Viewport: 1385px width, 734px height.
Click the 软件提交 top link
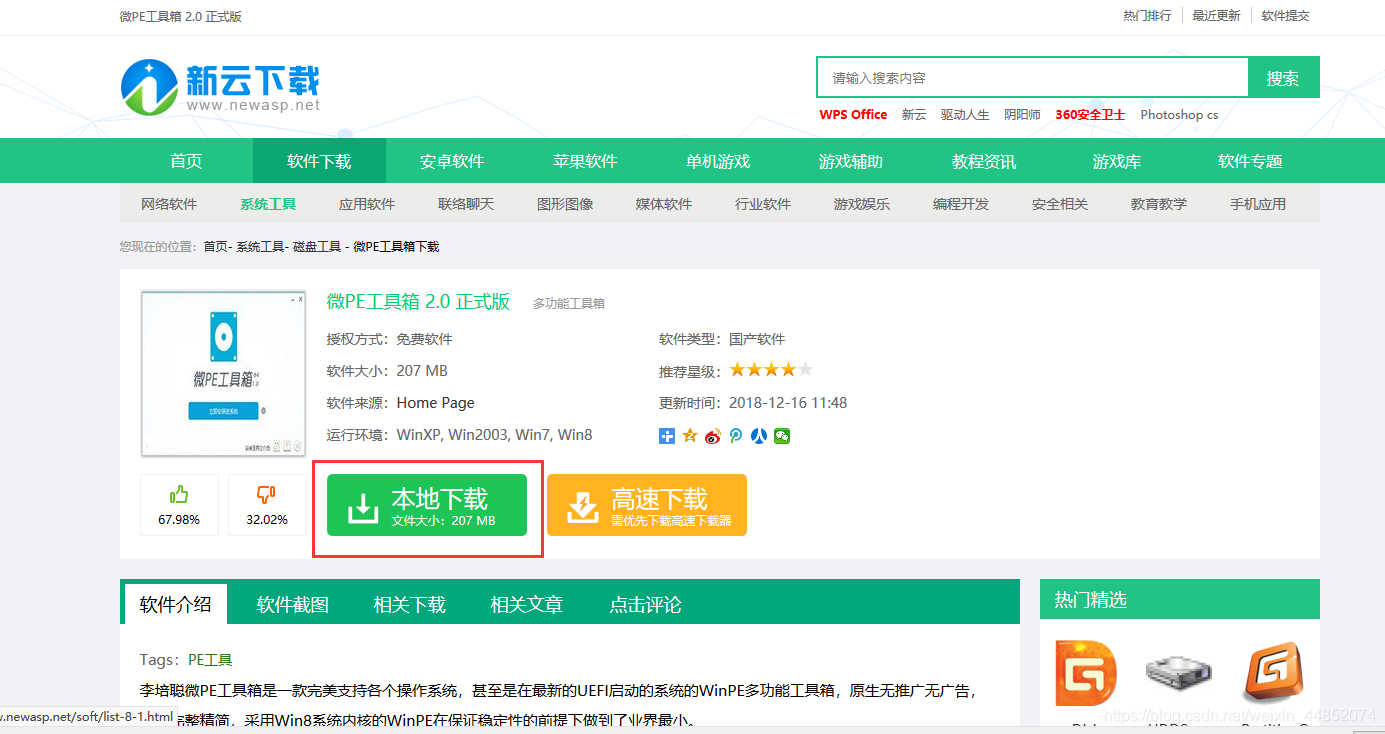1285,16
